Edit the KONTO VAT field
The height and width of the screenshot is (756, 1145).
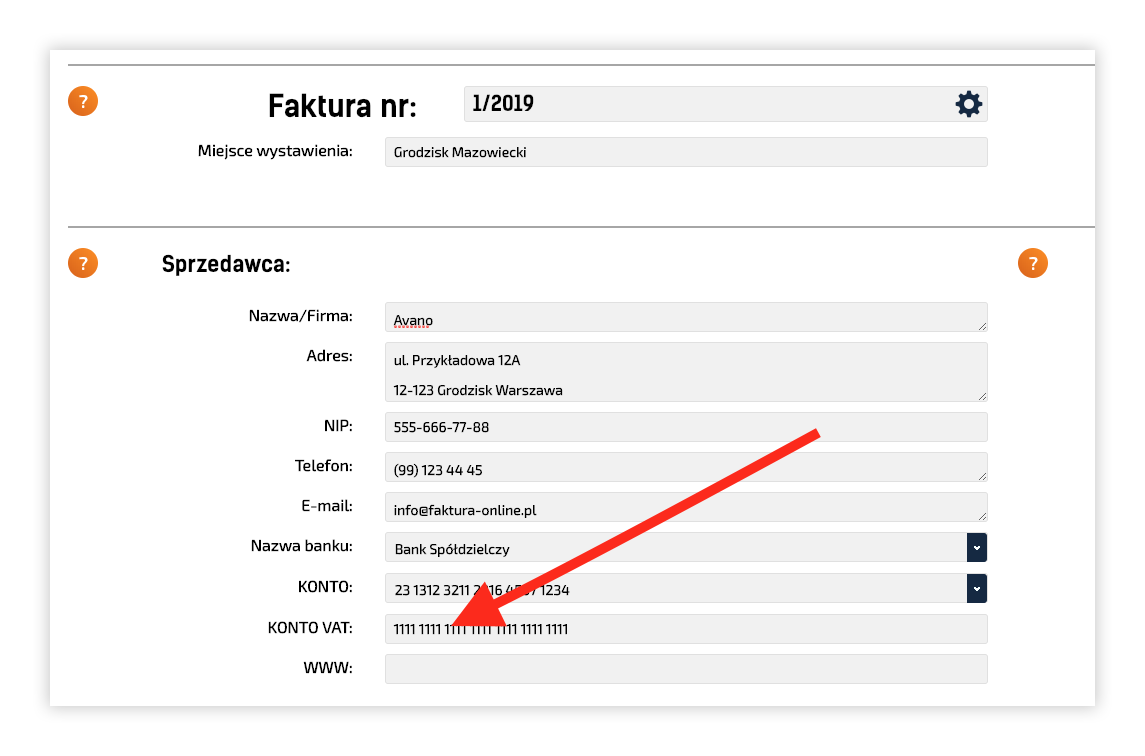686,629
